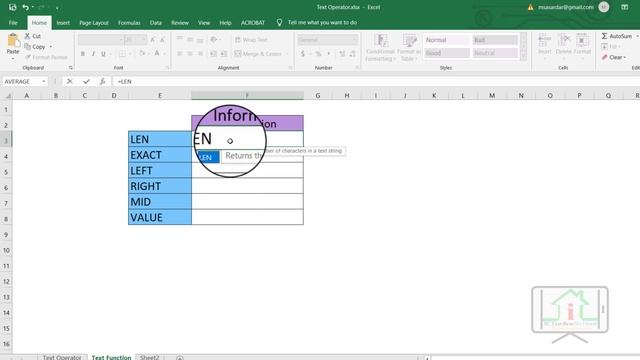Screen dimensions: 640x360
Task: Open the Clear eraser menu
Action: click(x=613, y=58)
